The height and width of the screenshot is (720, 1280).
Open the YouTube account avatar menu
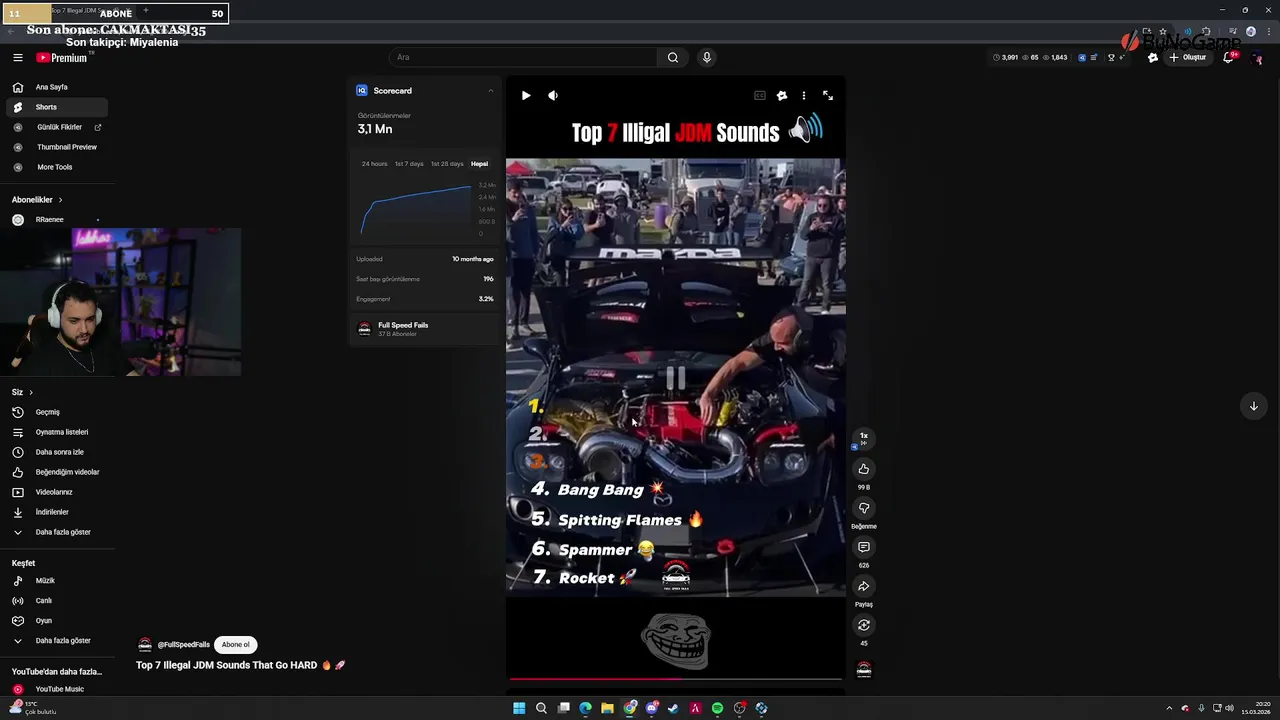click(x=1258, y=57)
